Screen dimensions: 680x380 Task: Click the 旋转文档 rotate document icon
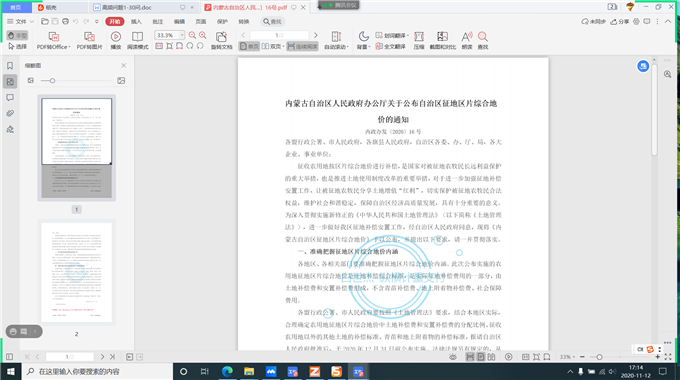tap(221, 36)
